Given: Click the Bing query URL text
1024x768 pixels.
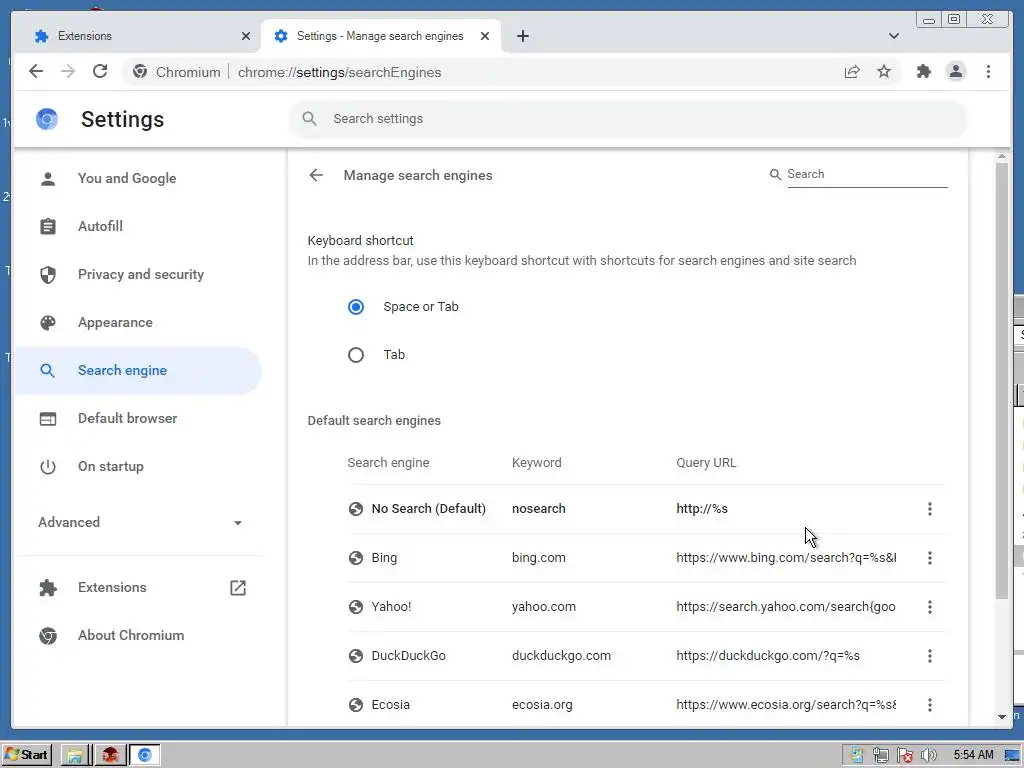Looking at the screenshot, I should pos(786,558).
